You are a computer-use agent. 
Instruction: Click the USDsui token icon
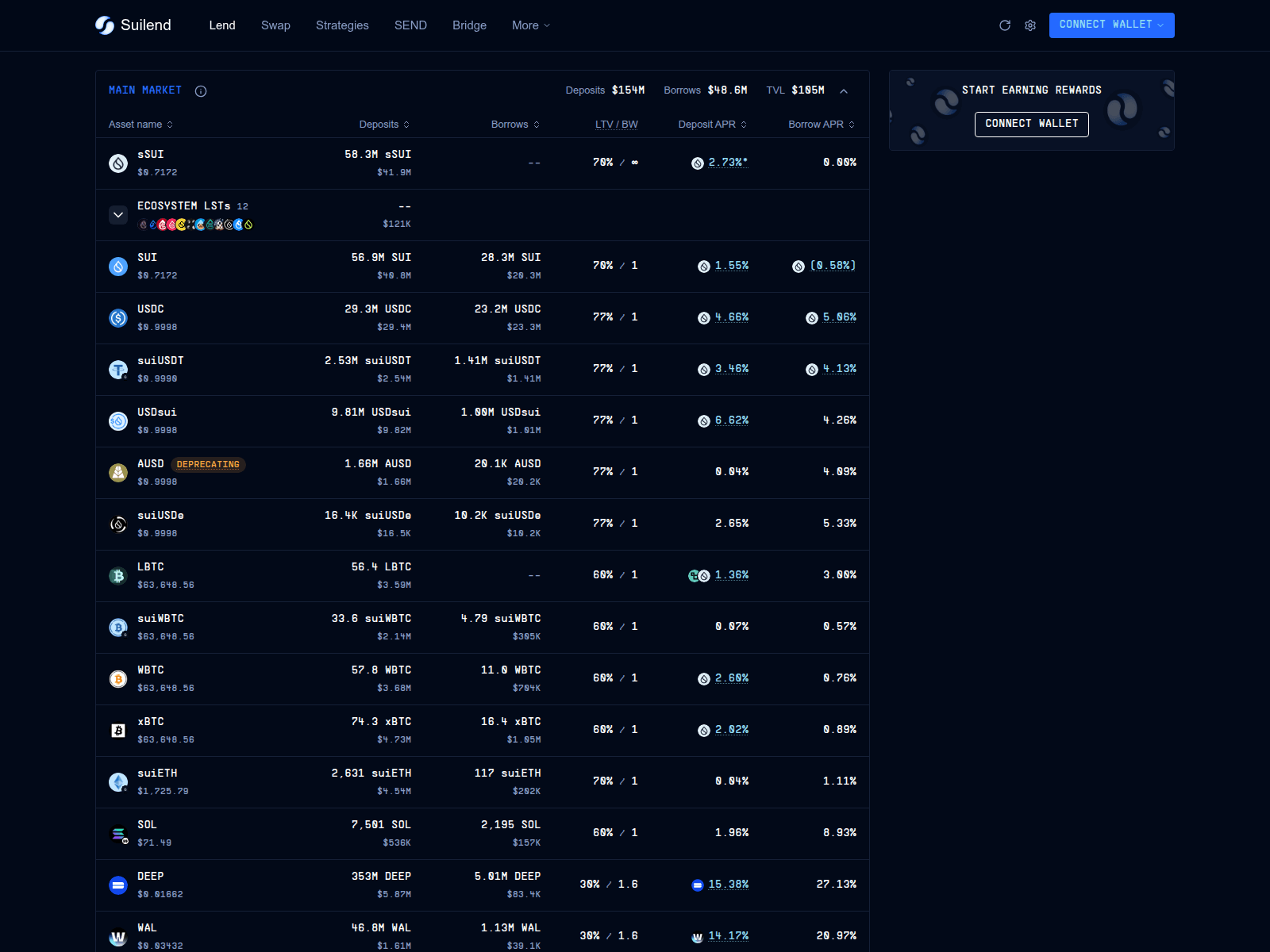click(118, 421)
